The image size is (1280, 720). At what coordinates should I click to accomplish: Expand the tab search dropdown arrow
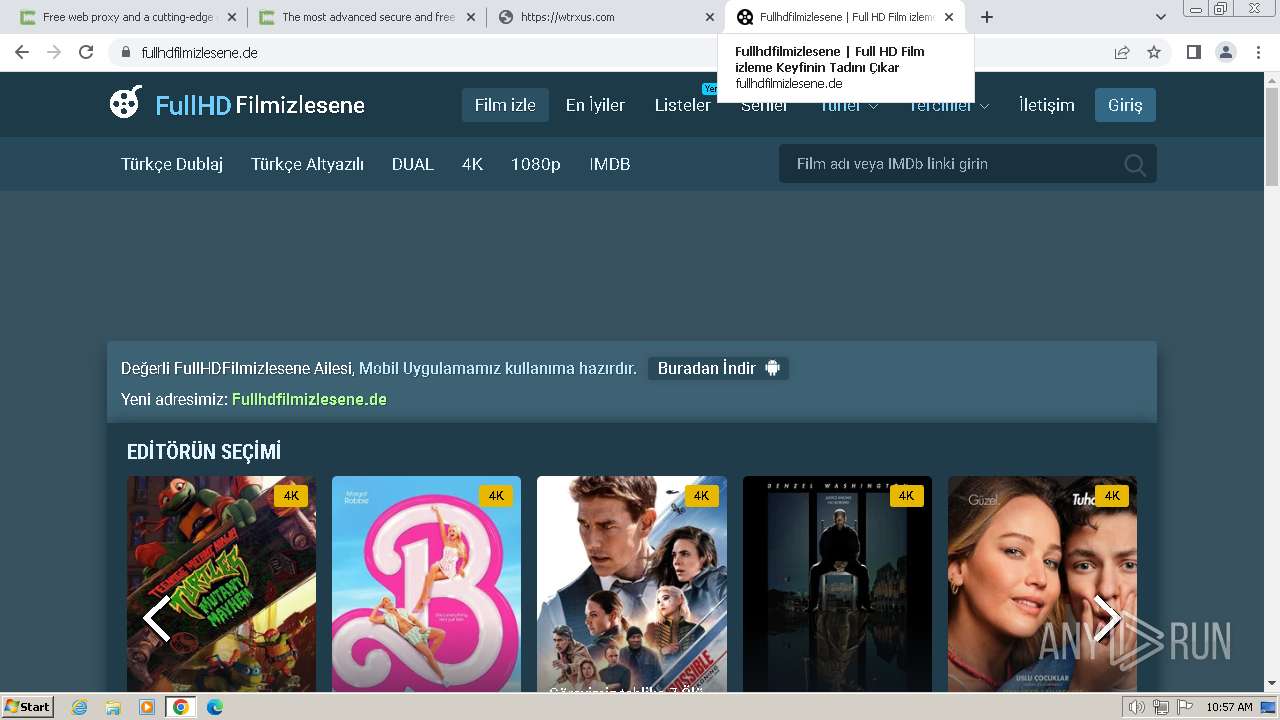tap(1161, 17)
